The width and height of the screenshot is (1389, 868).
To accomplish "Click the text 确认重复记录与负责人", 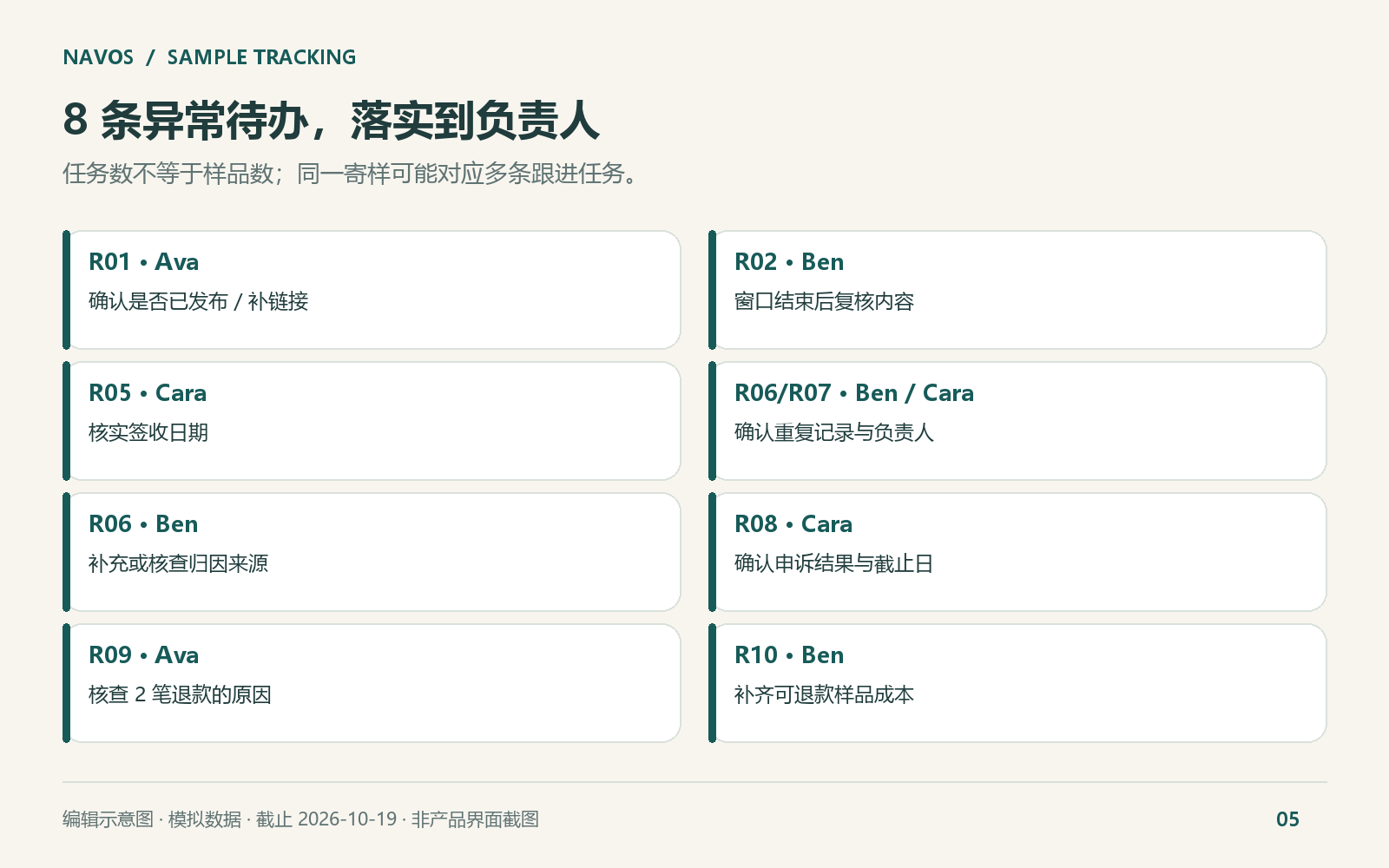I will coord(834,432).
